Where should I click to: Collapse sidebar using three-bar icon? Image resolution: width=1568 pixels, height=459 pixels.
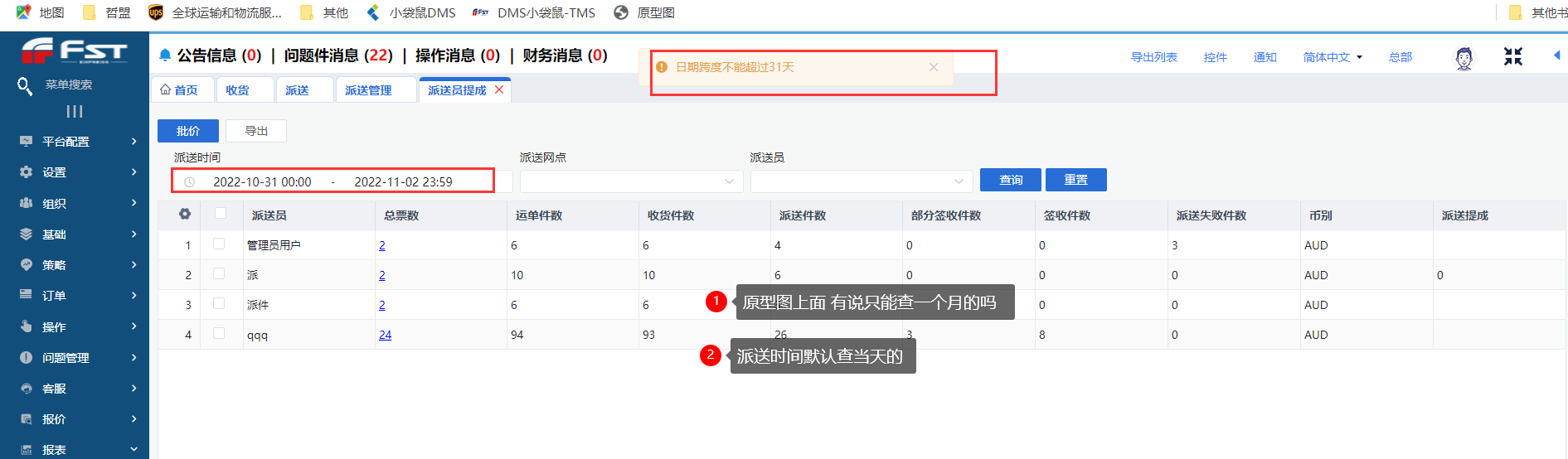coord(75,111)
